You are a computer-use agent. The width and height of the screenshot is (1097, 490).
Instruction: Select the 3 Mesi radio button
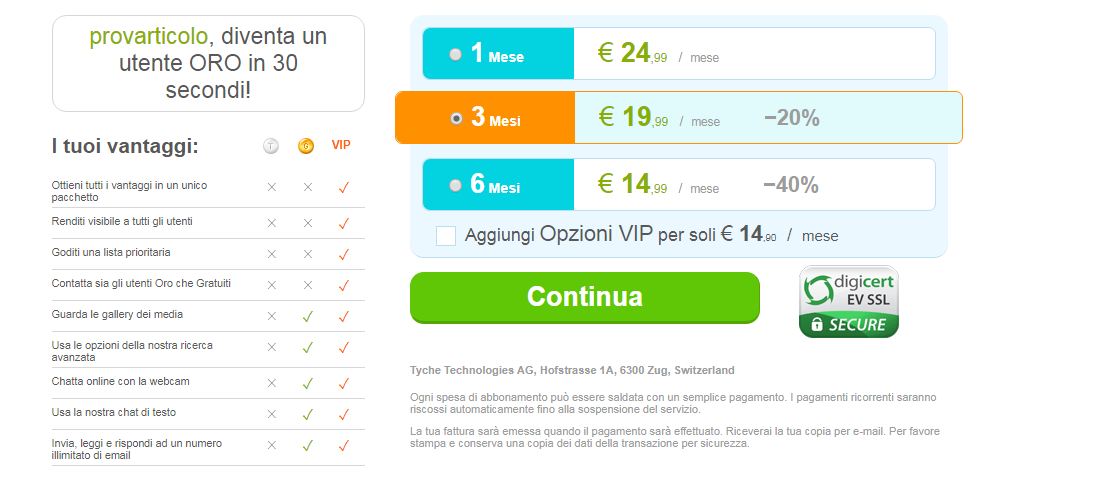(x=456, y=118)
